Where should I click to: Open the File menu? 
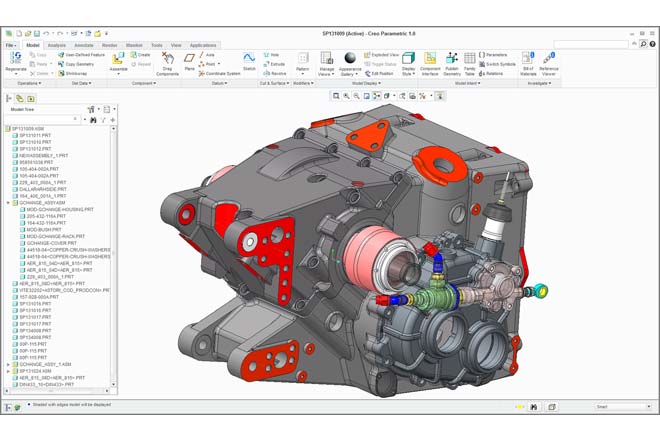coord(11,45)
